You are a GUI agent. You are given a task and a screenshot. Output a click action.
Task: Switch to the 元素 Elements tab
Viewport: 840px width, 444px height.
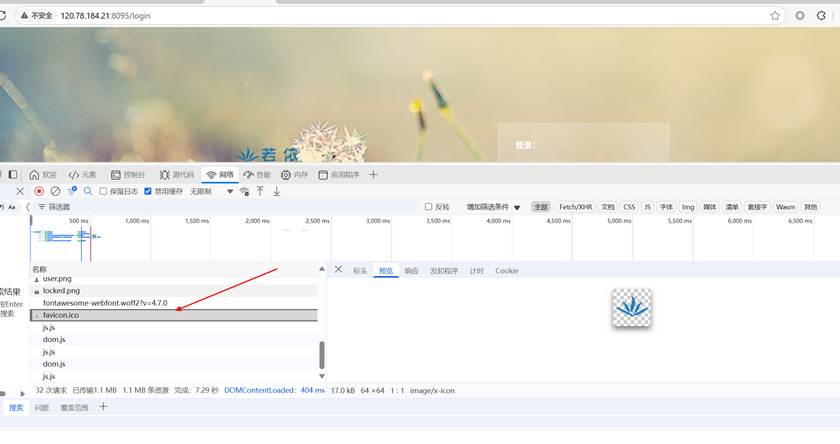point(82,175)
